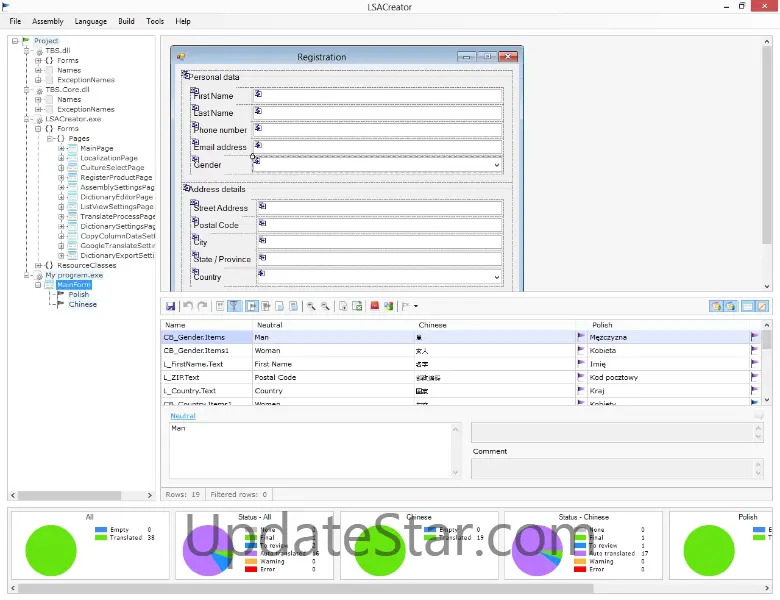The width and height of the screenshot is (780, 600).
Task: Click the Neutral link above the text box
Action: [182, 415]
